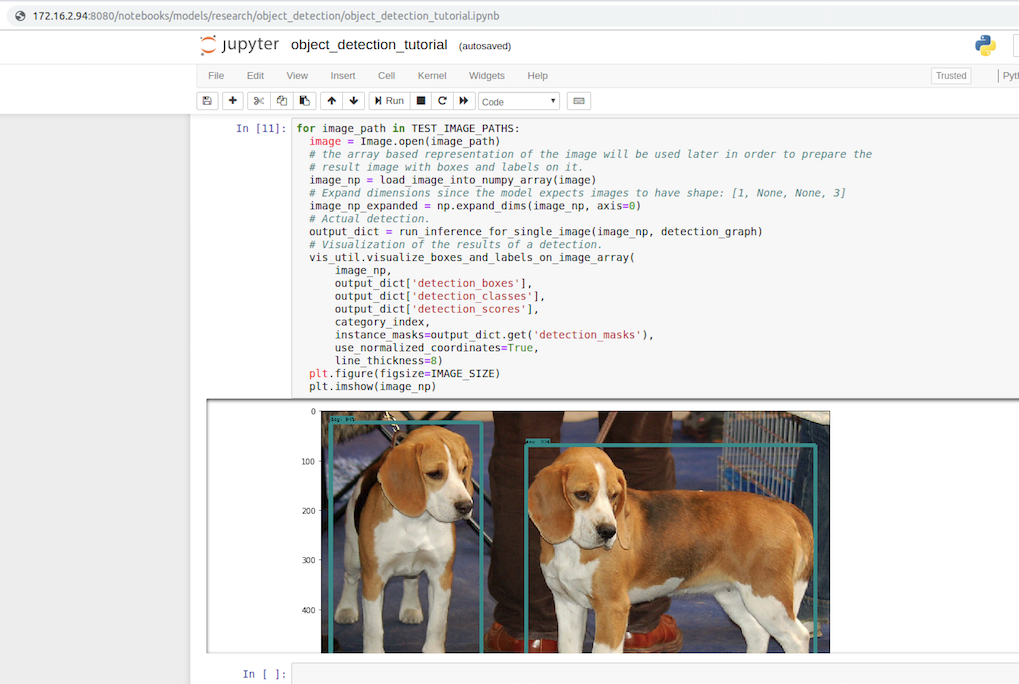
Task: Restart the kernel via the circular arrow icon
Action: pyautogui.click(x=442, y=100)
